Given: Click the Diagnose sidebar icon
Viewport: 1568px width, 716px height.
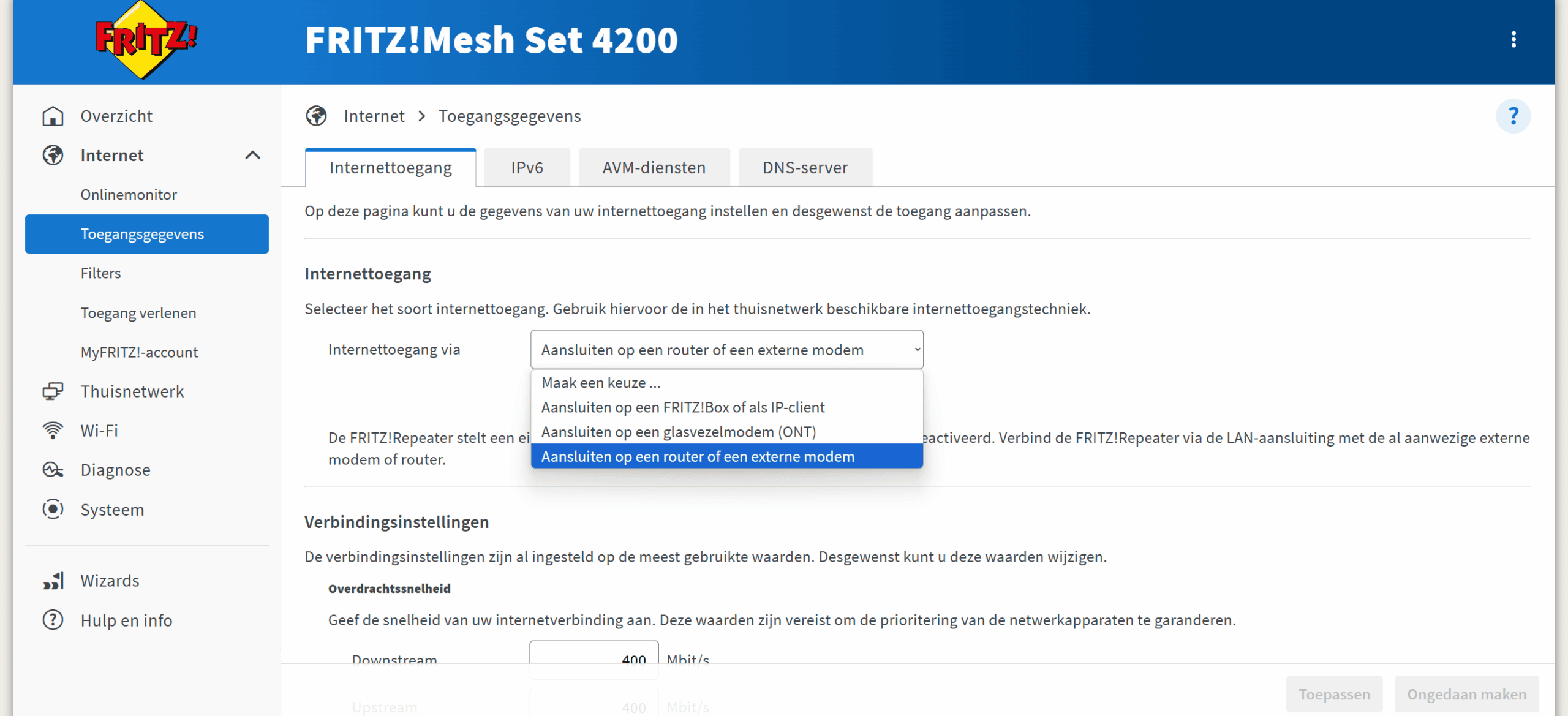Looking at the screenshot, I should click(53, 470).
